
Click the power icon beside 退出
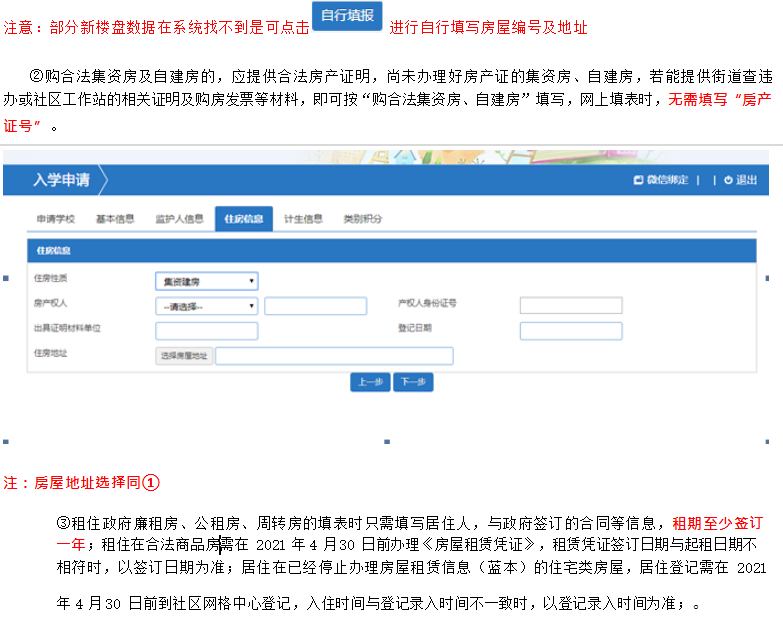pyautogui.click(x=729, y=180)
